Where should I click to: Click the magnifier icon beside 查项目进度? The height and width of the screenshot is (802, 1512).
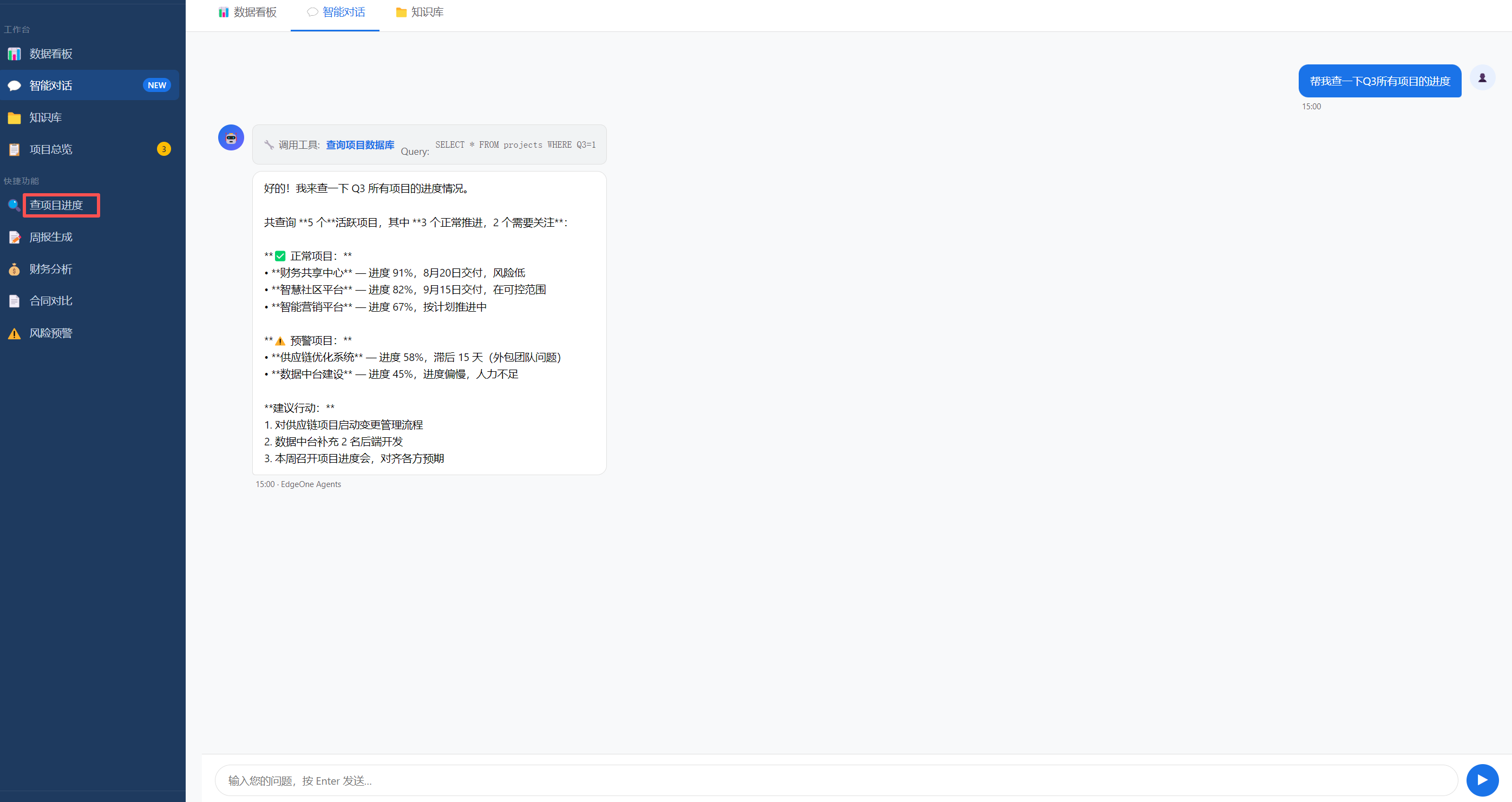pos(14,205)
